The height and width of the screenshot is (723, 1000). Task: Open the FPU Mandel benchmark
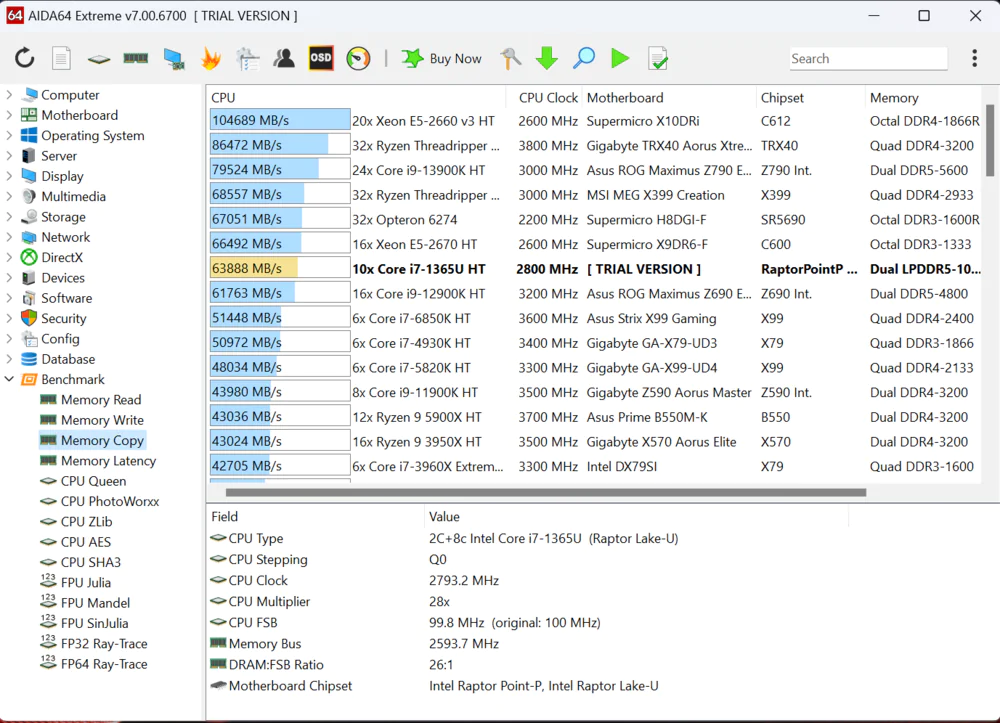click(x=95, y=603)
